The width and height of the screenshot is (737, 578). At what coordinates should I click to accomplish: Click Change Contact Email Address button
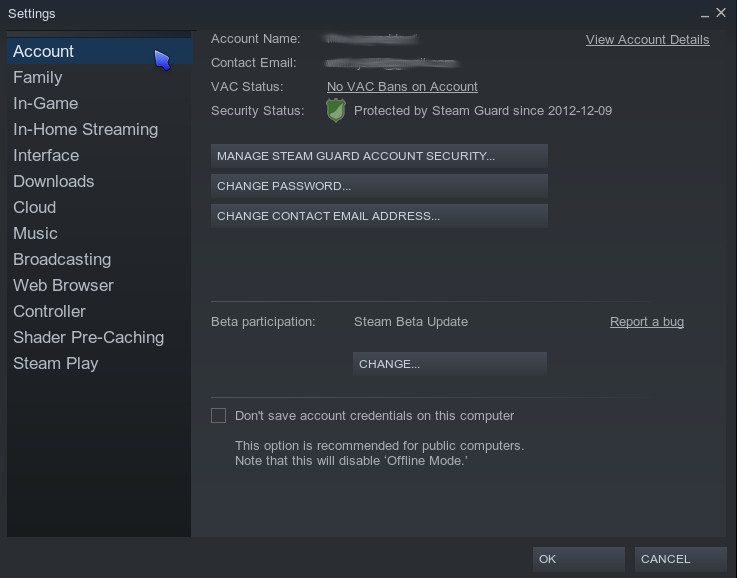point(379,216)
